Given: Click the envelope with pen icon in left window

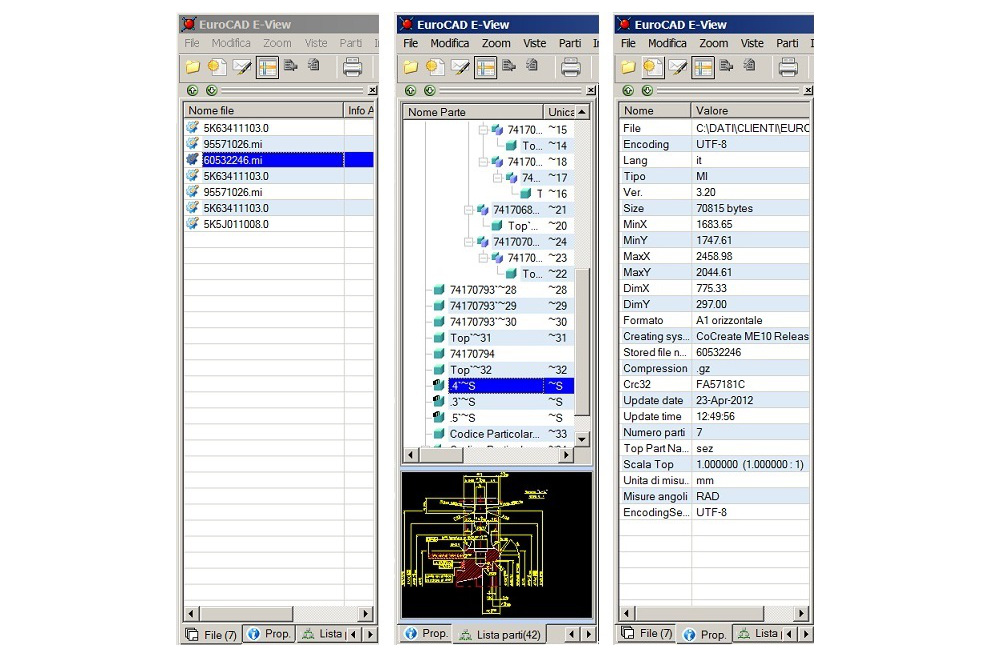Looking at the screenshot, I should coord(242,66).
